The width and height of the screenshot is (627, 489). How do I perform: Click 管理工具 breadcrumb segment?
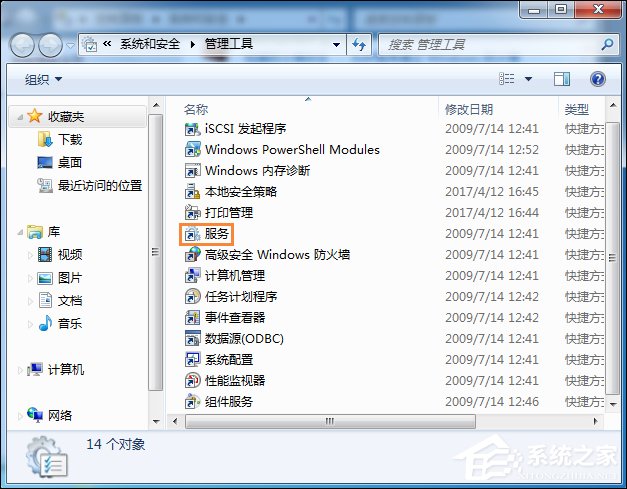pyautogui.click(x=229, y=44)
